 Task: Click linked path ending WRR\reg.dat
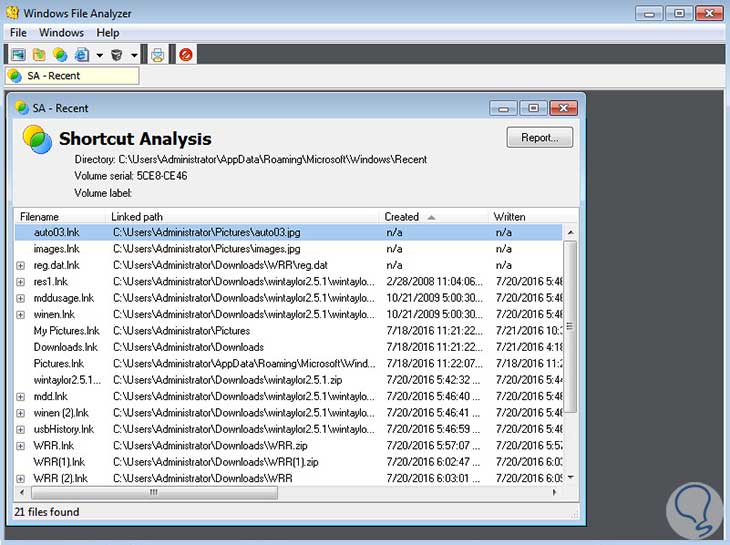[x=220, y=265]
